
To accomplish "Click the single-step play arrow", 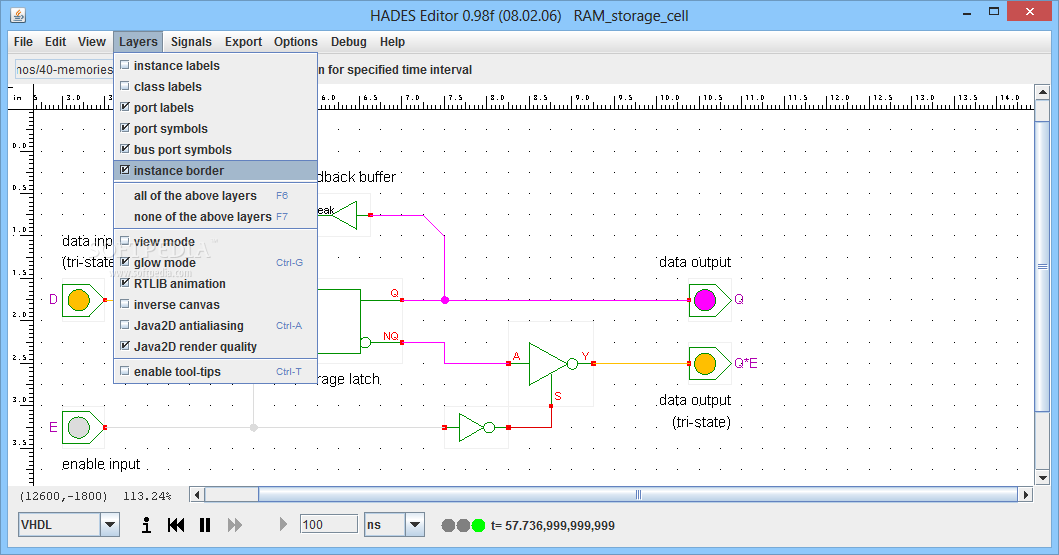I will pyautogui.click(x=283, y=525).
